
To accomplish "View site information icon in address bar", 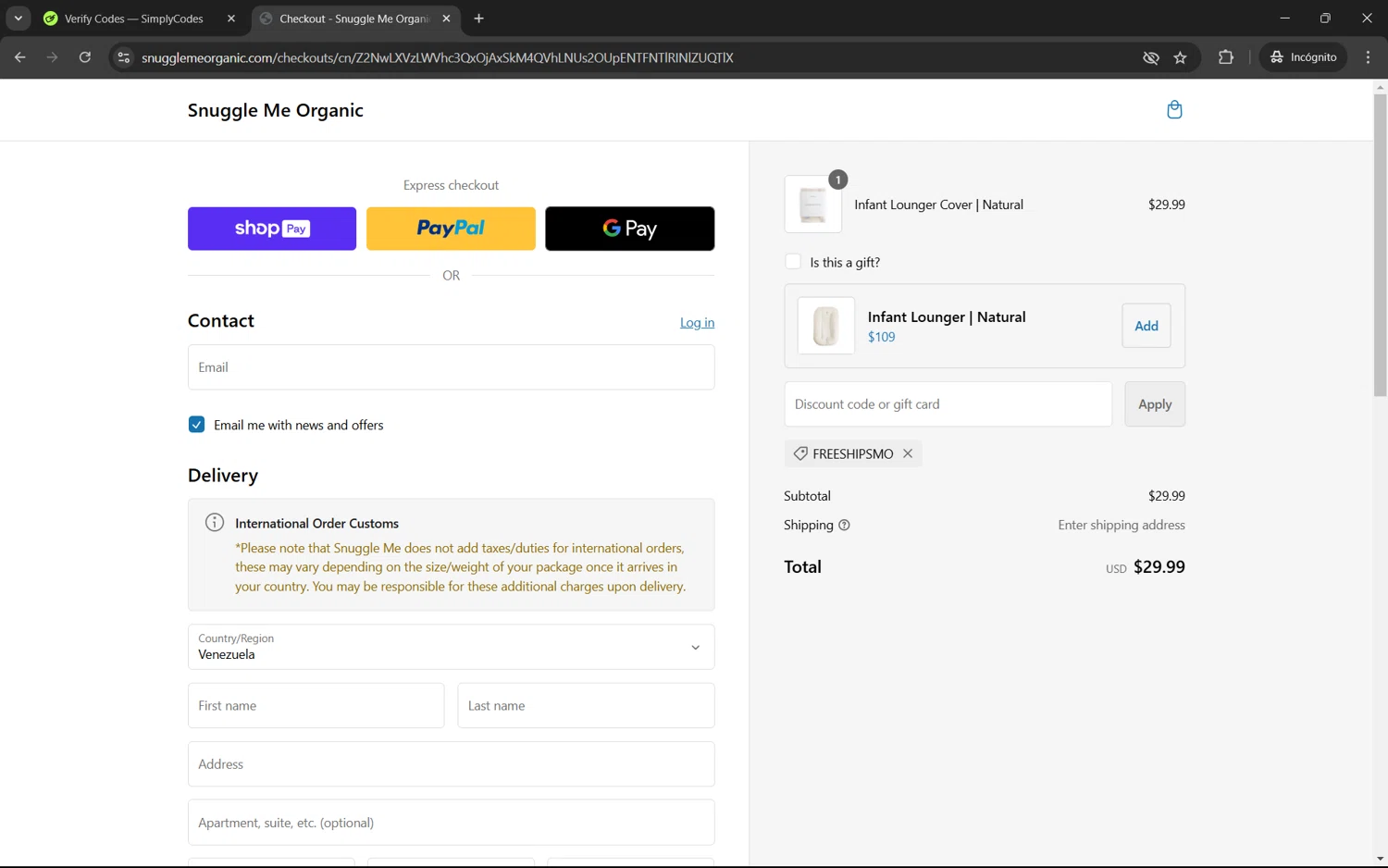I will click(x=123, y=57).
